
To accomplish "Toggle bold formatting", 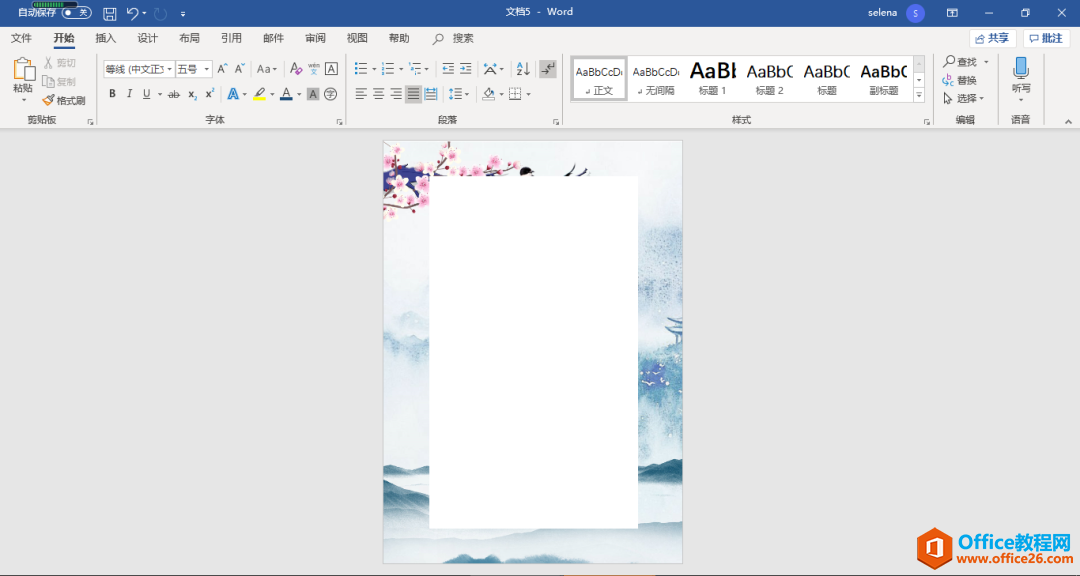I will [x=112, y=94].
